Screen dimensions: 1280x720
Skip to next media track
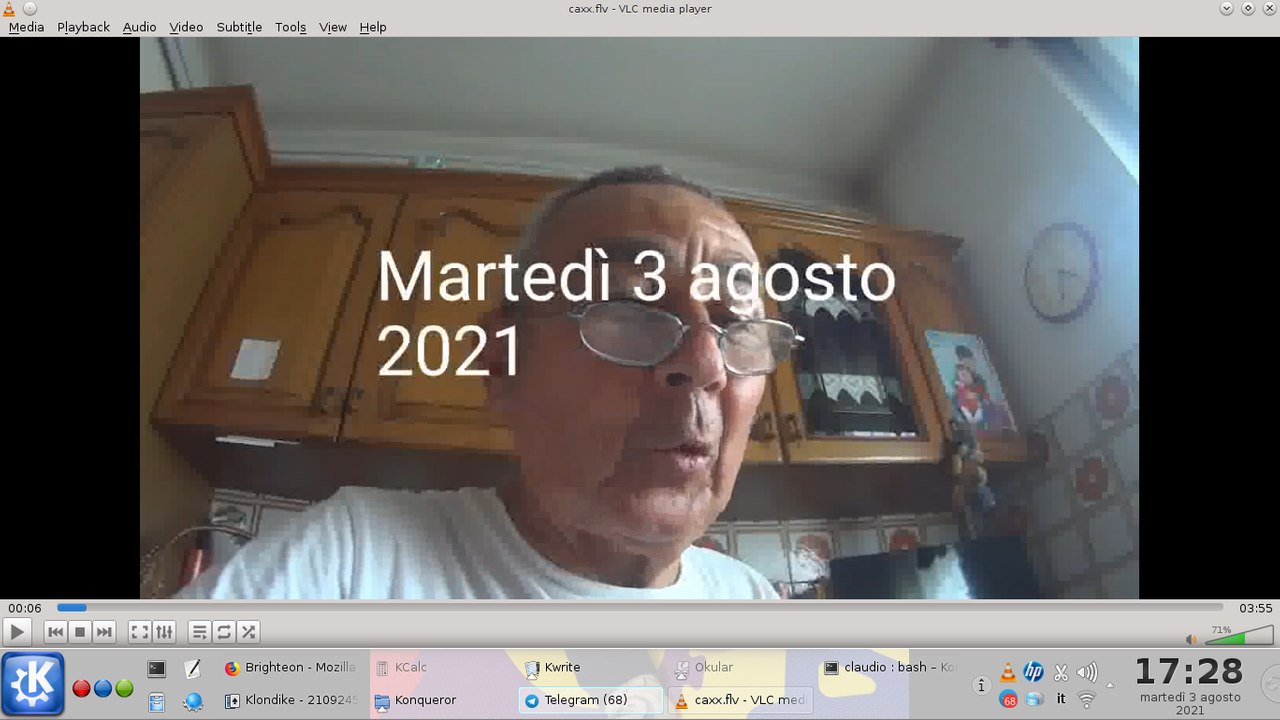[x=104, y=632]
